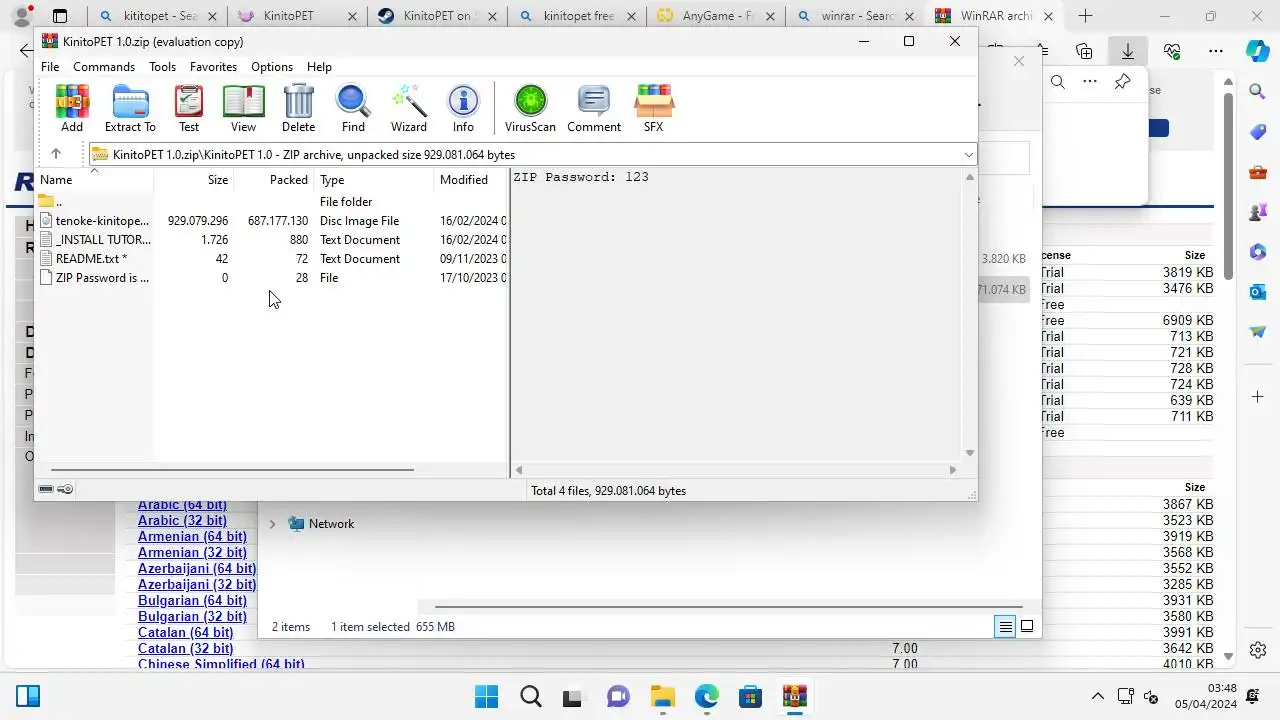1280x720 pixels.
Task: Run the VirusScan tool icon
Action: point(530,108)
